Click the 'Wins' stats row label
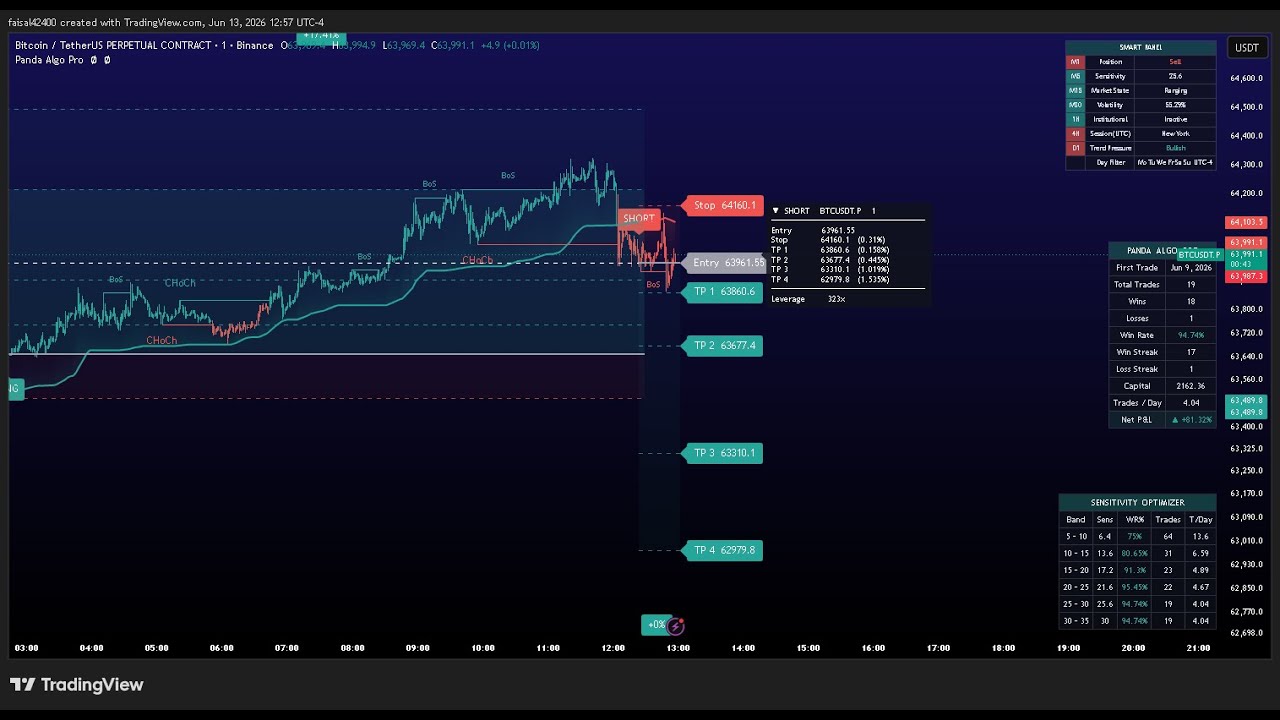 (1137, 301)
